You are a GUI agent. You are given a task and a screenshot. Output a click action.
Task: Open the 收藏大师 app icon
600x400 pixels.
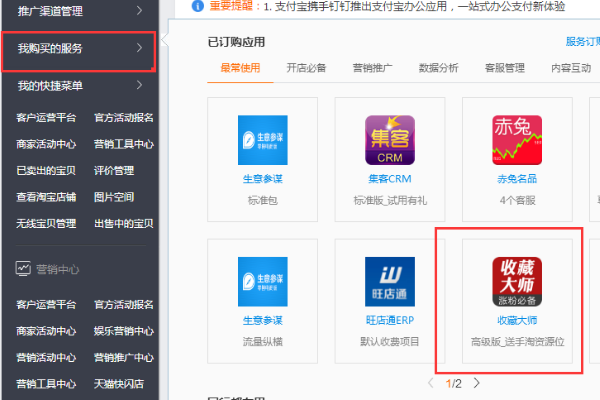tap(517, 282)
